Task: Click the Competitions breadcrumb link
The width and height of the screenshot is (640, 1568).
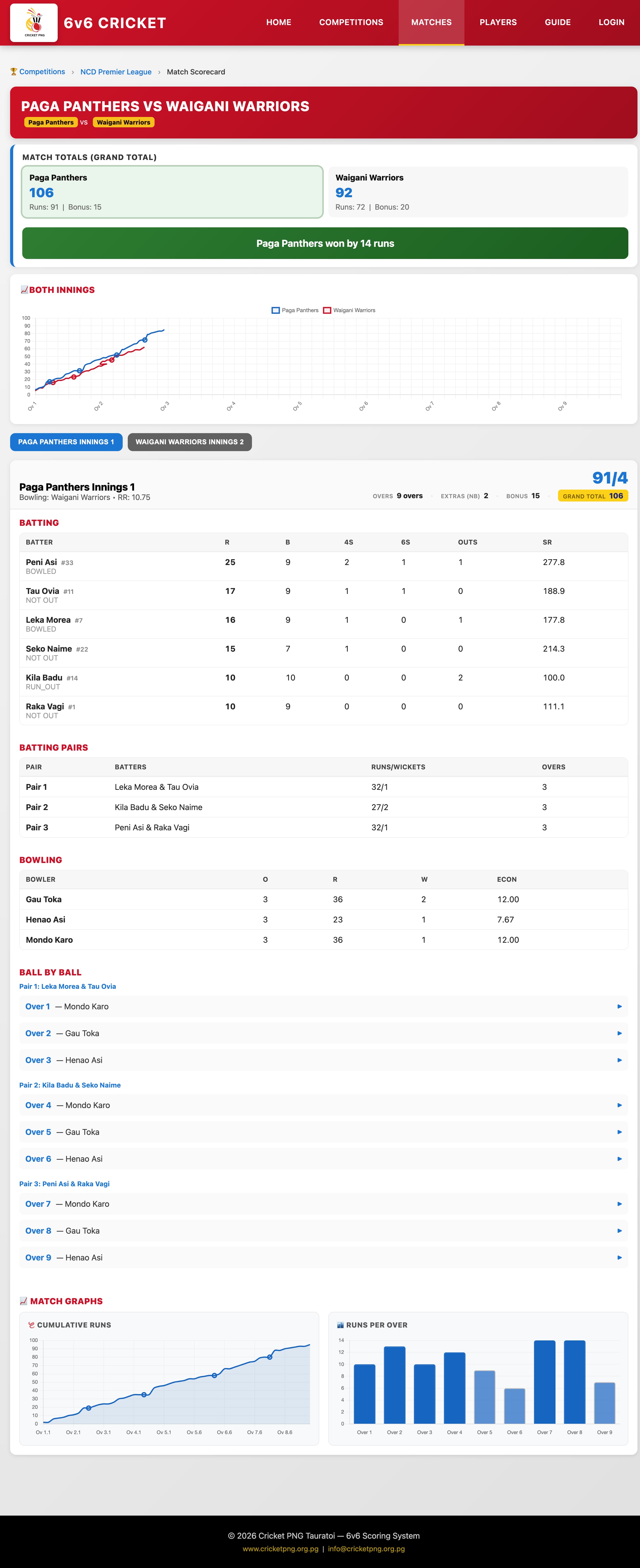Action: (42, 72)
